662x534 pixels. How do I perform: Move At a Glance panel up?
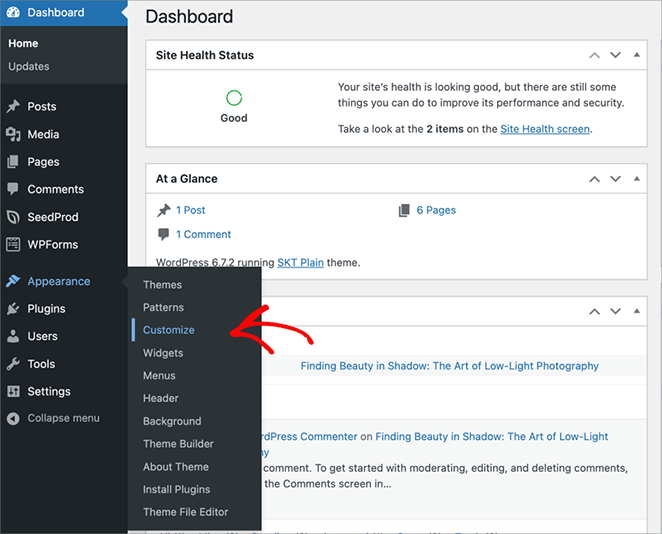[594, 179]
